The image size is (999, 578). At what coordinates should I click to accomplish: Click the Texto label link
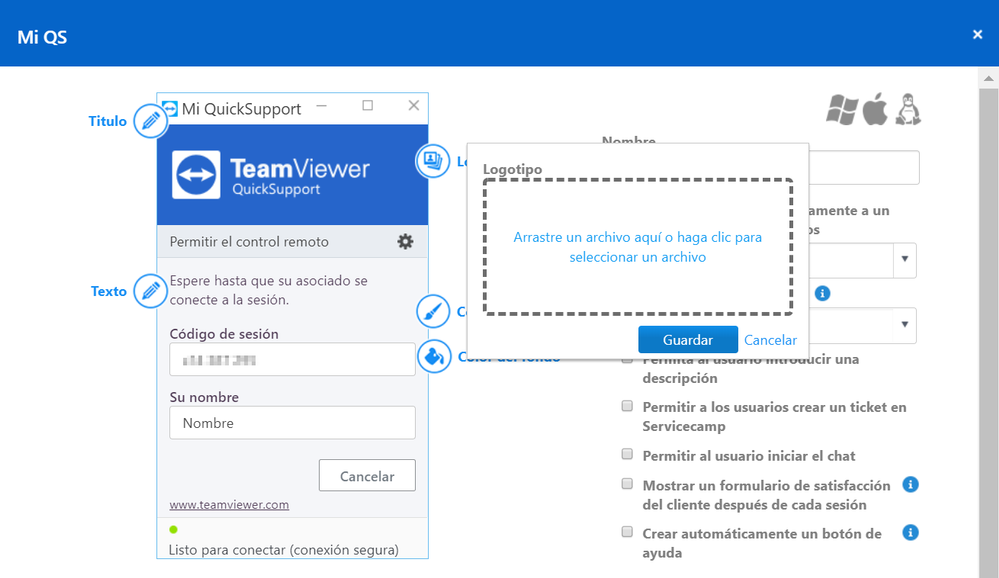109,291
